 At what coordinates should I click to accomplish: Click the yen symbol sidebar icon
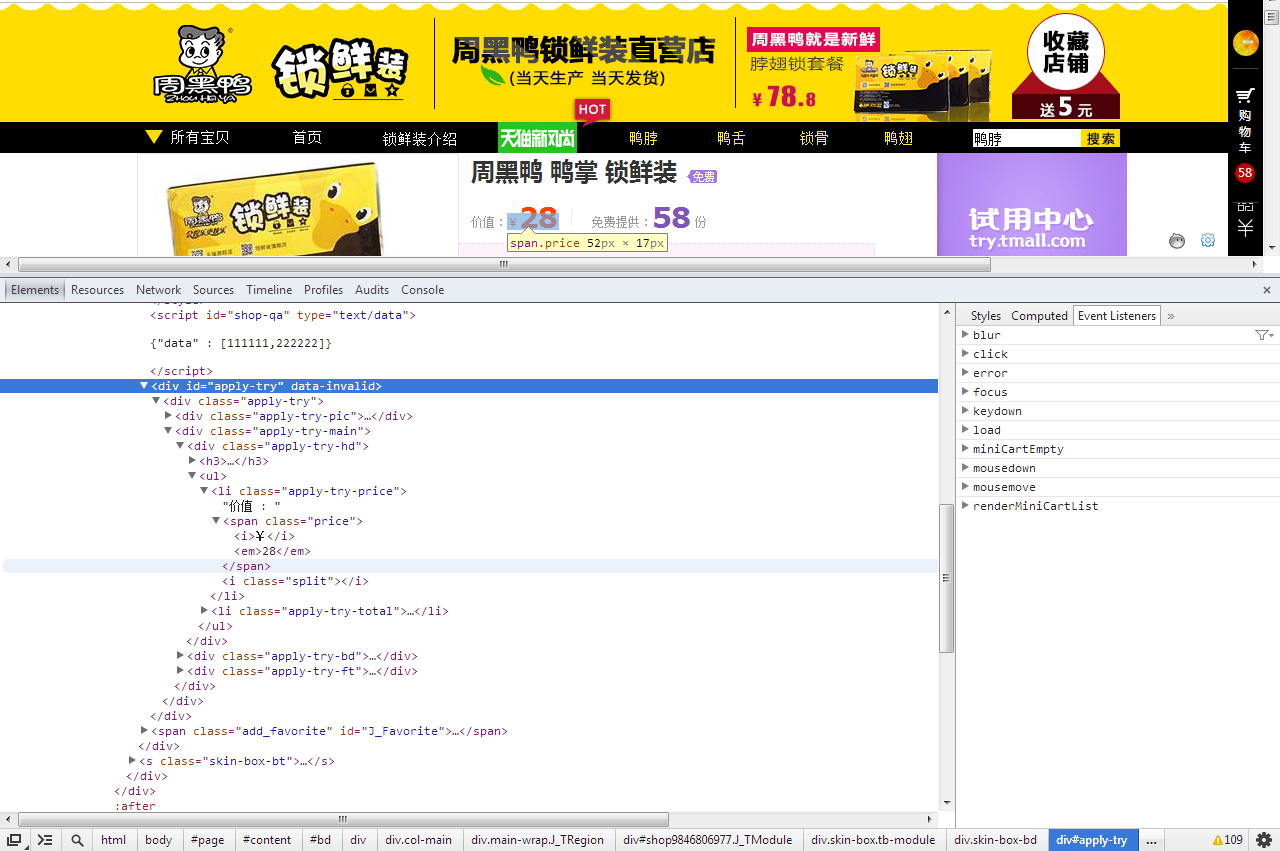click(x=1245, y=228)
